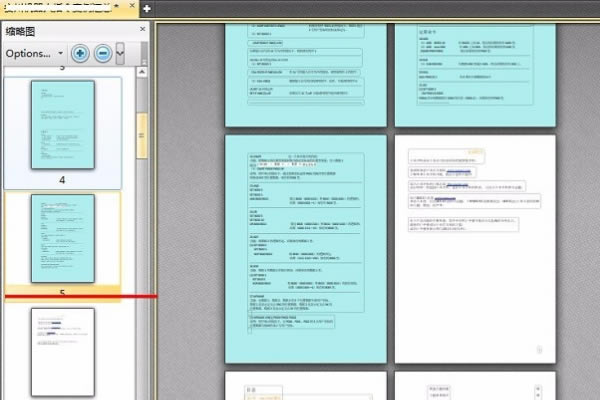The width and height of the screenshot is (600, 400).
Task: Expand the thumbnail toolbar overflow chevron
Action: click(x=120, y=53)
